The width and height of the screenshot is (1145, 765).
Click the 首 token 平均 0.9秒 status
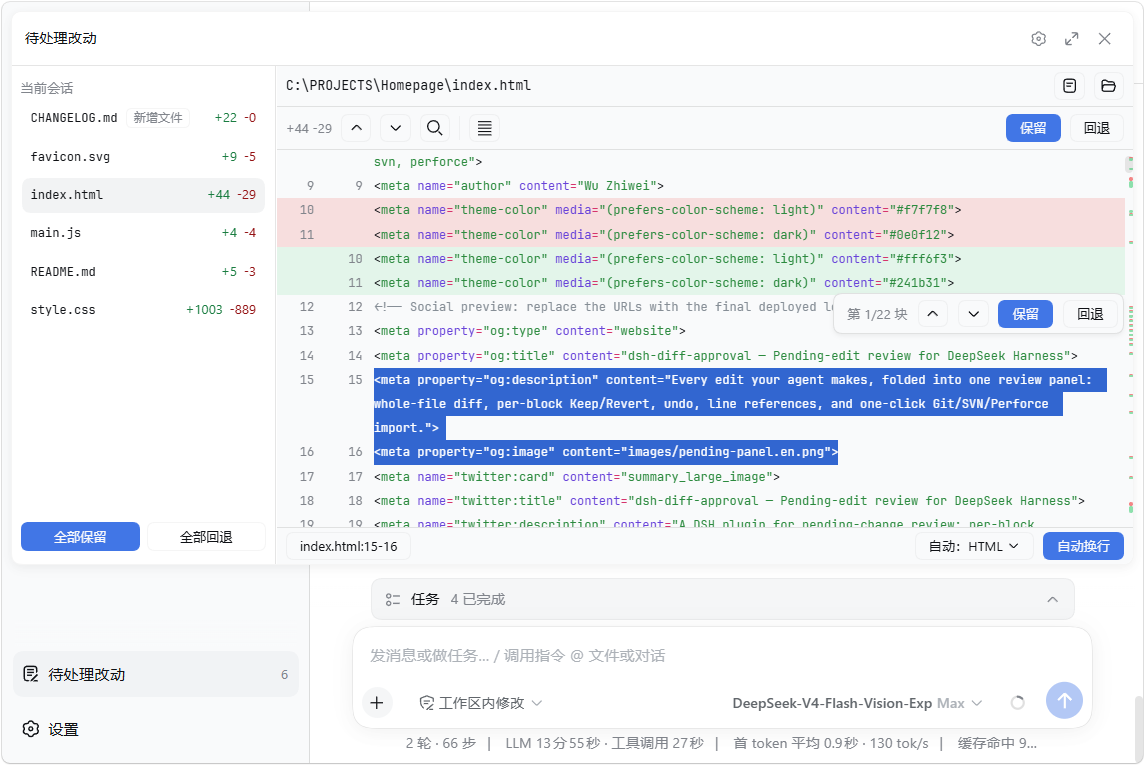[831, 743]
